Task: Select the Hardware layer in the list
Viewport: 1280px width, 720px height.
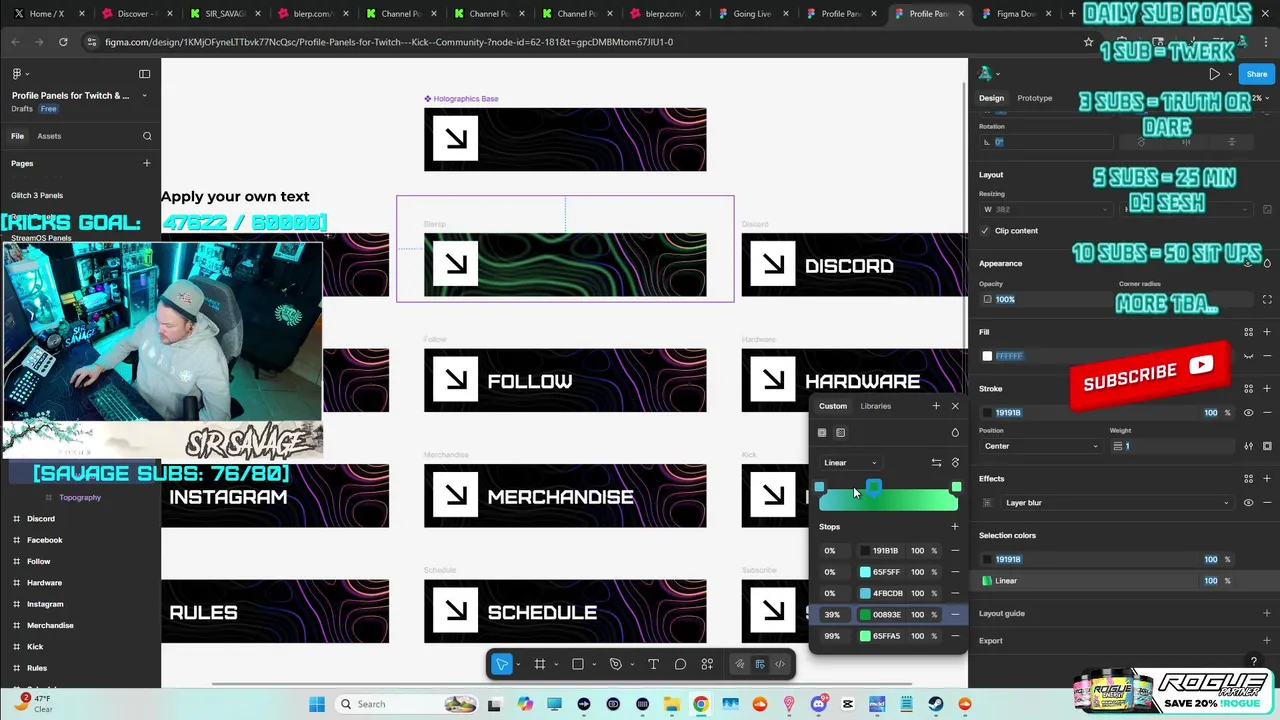Action: 44,583
